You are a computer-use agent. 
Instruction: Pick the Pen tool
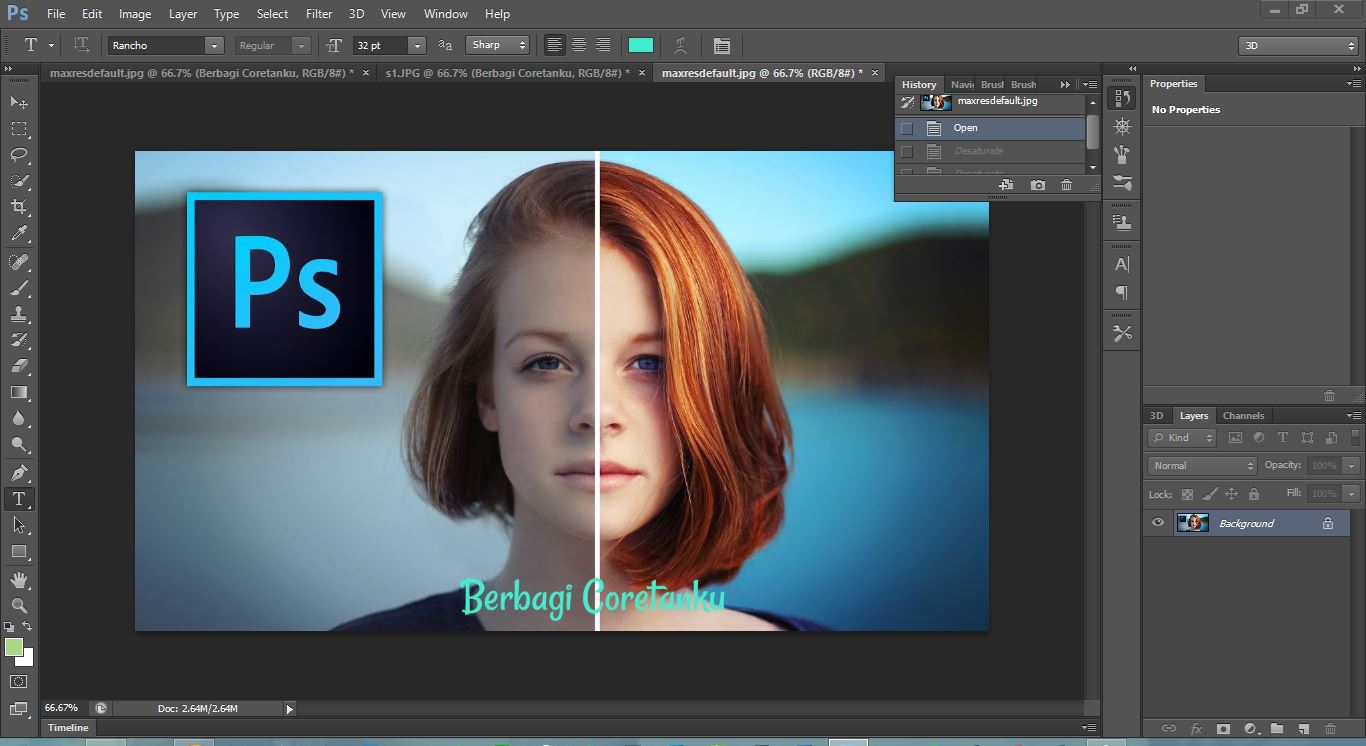tap(19, 472)
